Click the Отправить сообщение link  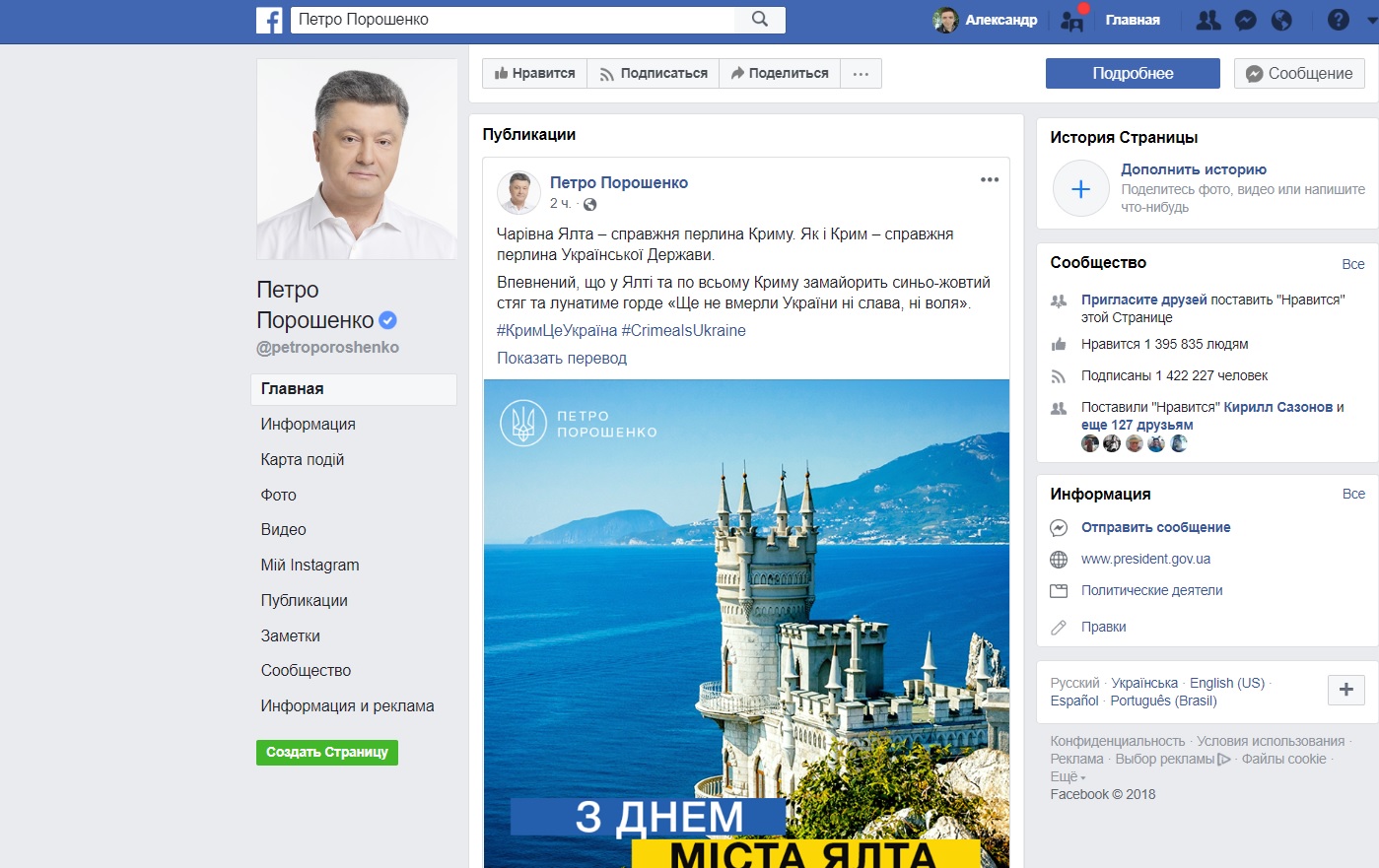1156,527
